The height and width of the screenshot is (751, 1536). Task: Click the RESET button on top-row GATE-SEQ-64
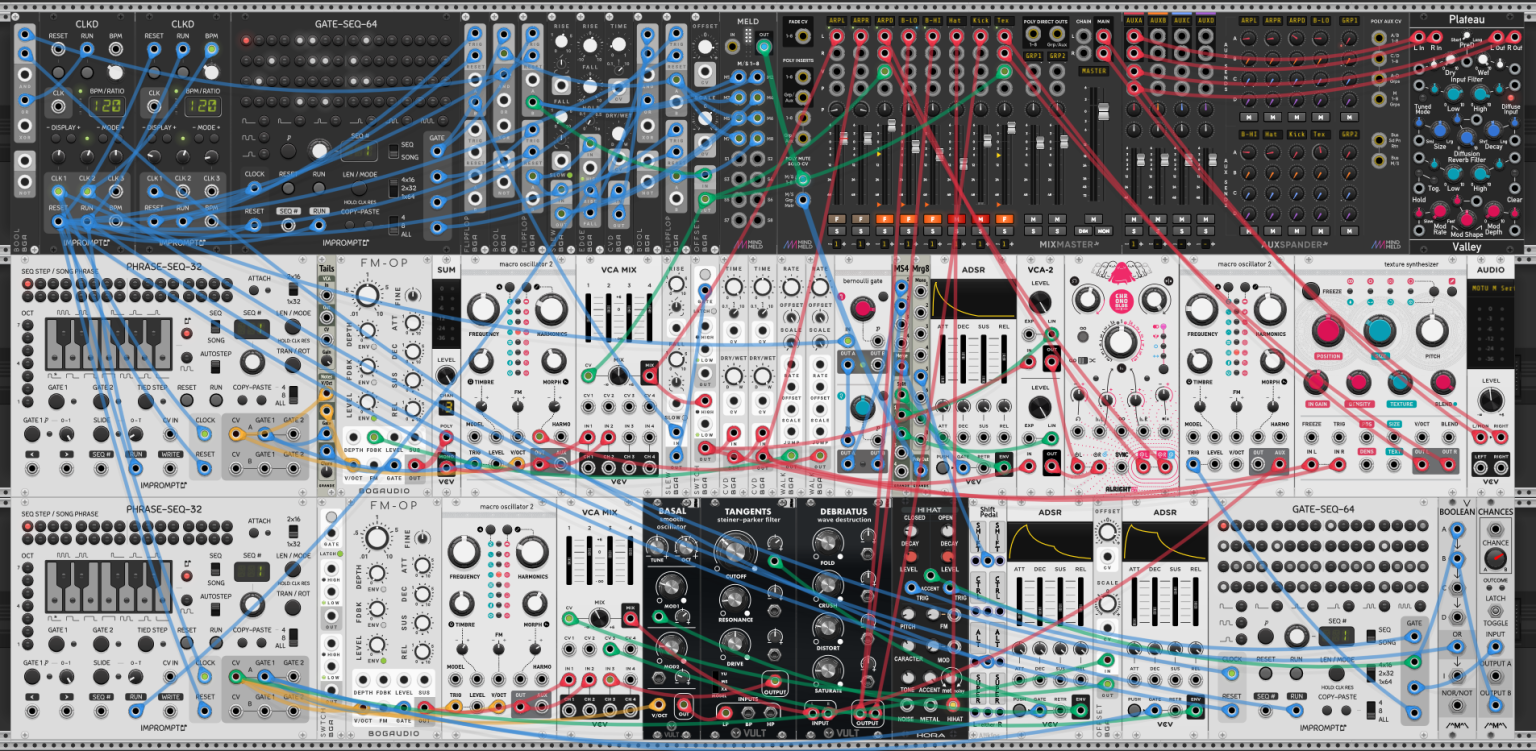[288, 188]
